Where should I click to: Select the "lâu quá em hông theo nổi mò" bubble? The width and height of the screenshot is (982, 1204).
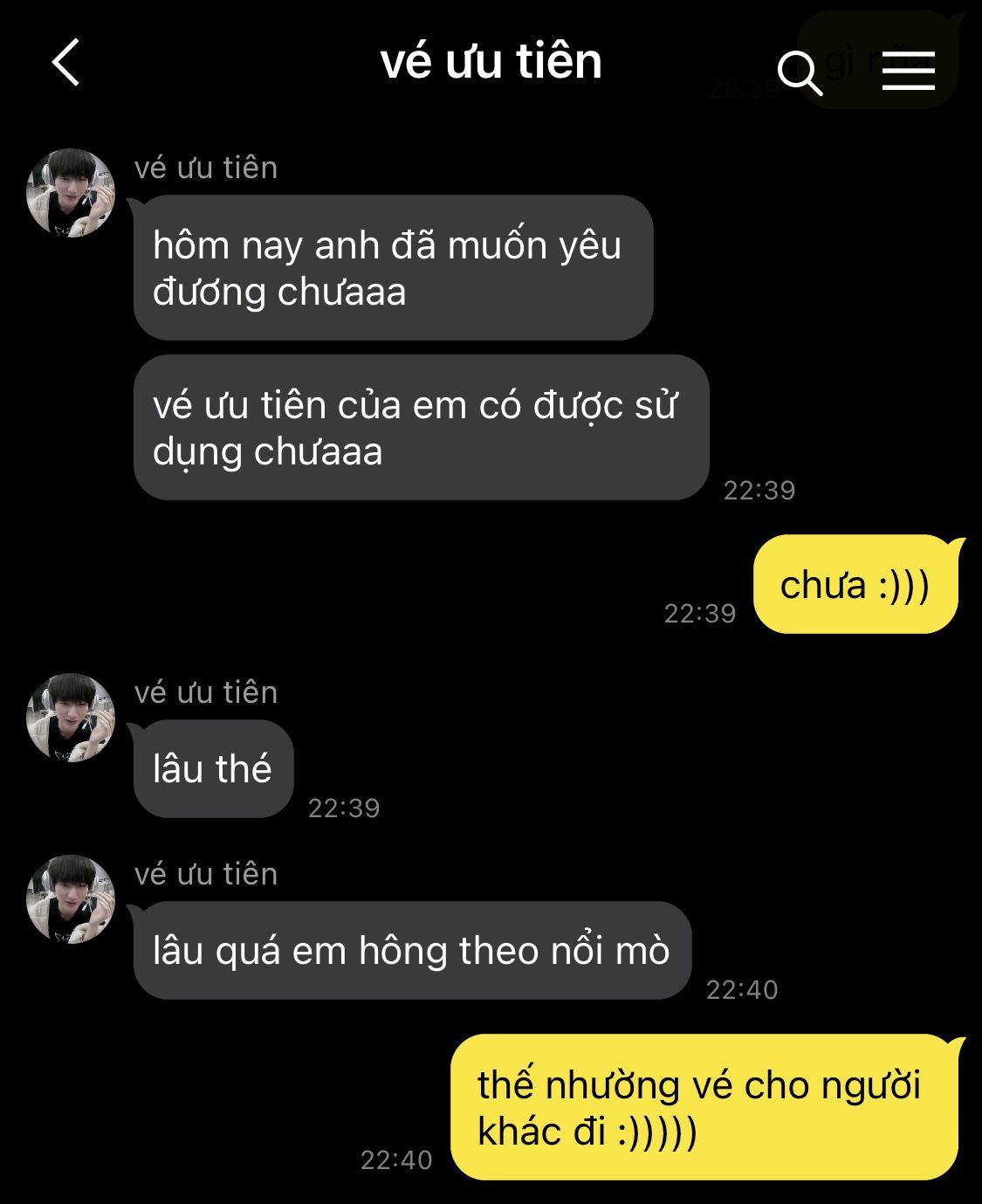412,950
